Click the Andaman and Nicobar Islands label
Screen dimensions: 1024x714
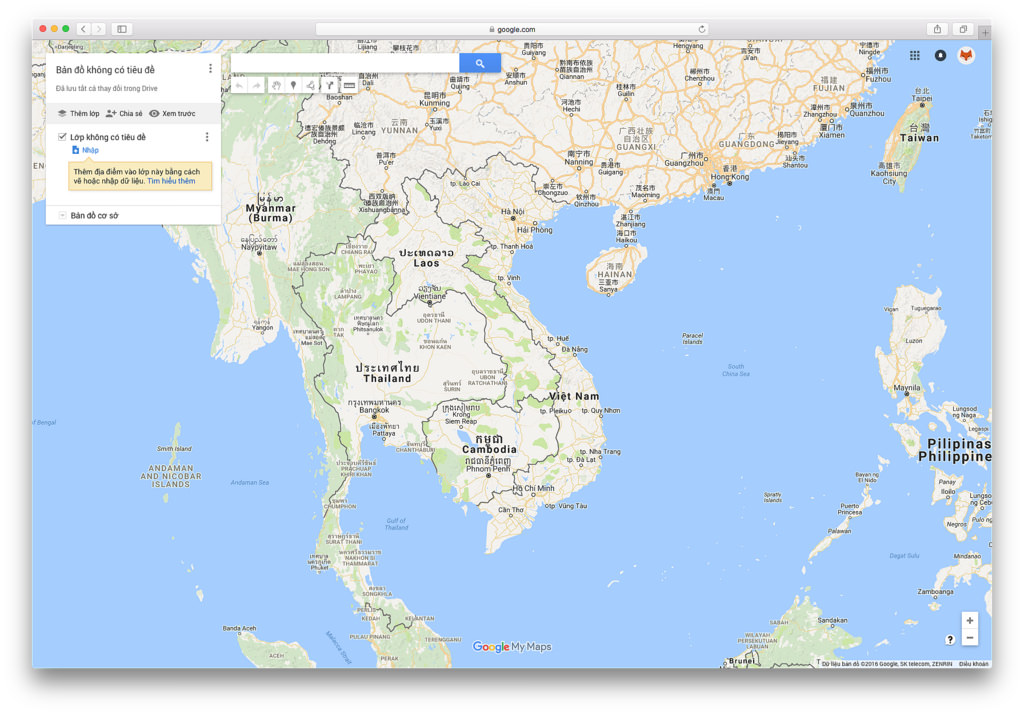pos(170,476)
